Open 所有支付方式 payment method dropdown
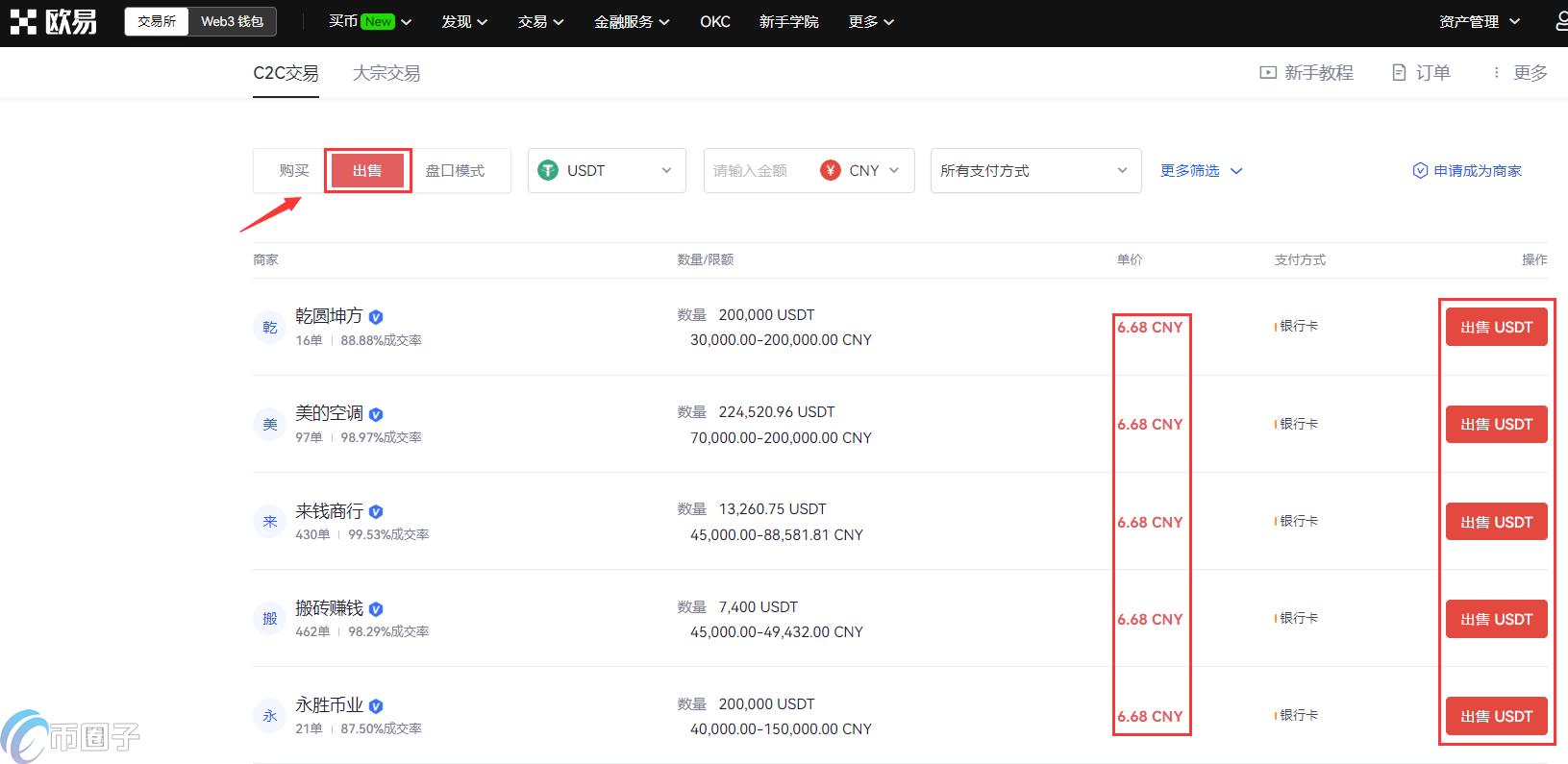The image size is (1568, 764). click(1034, 171)
